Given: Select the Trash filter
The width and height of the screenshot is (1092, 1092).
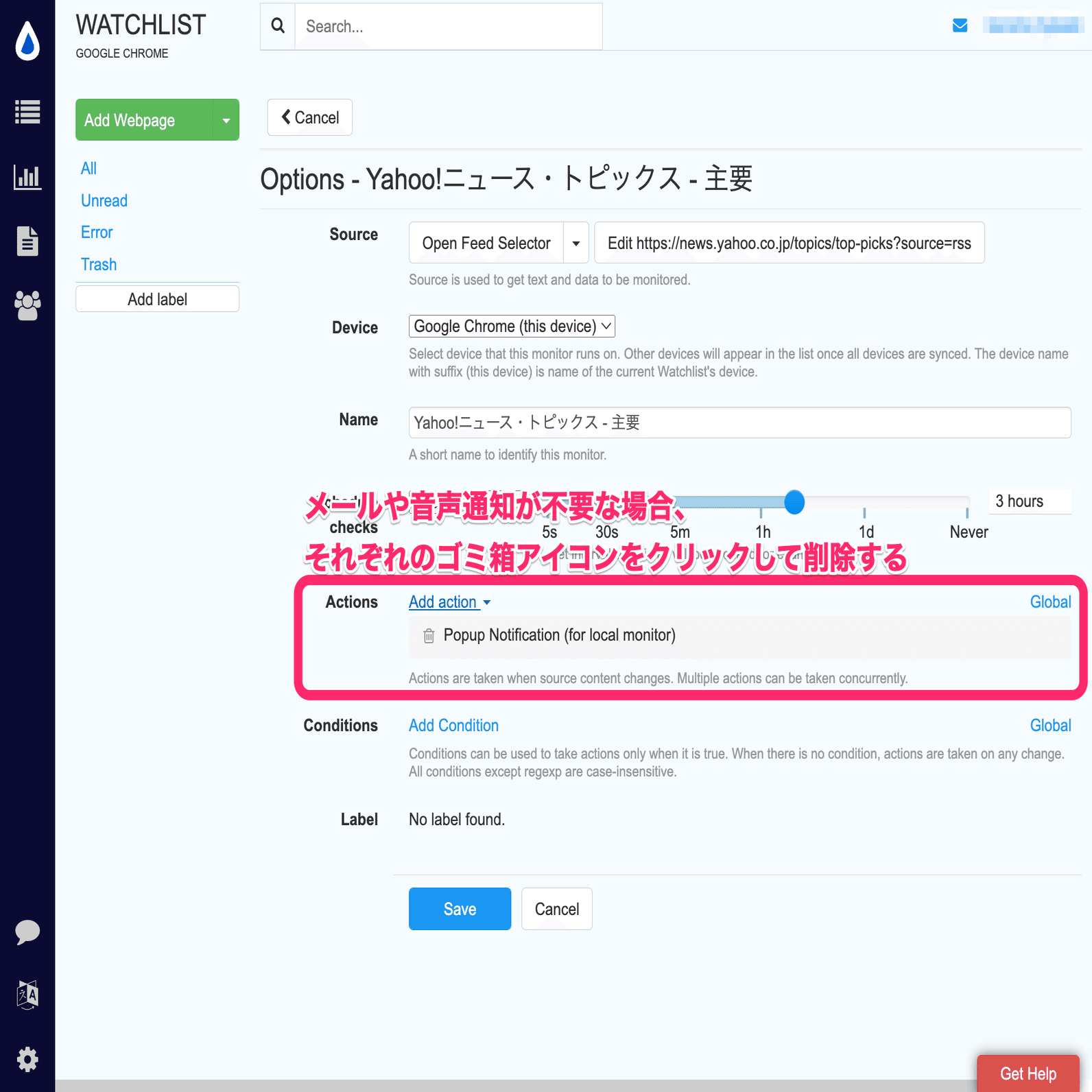Looking at the screenshot, I should click(x=99, y=265).
